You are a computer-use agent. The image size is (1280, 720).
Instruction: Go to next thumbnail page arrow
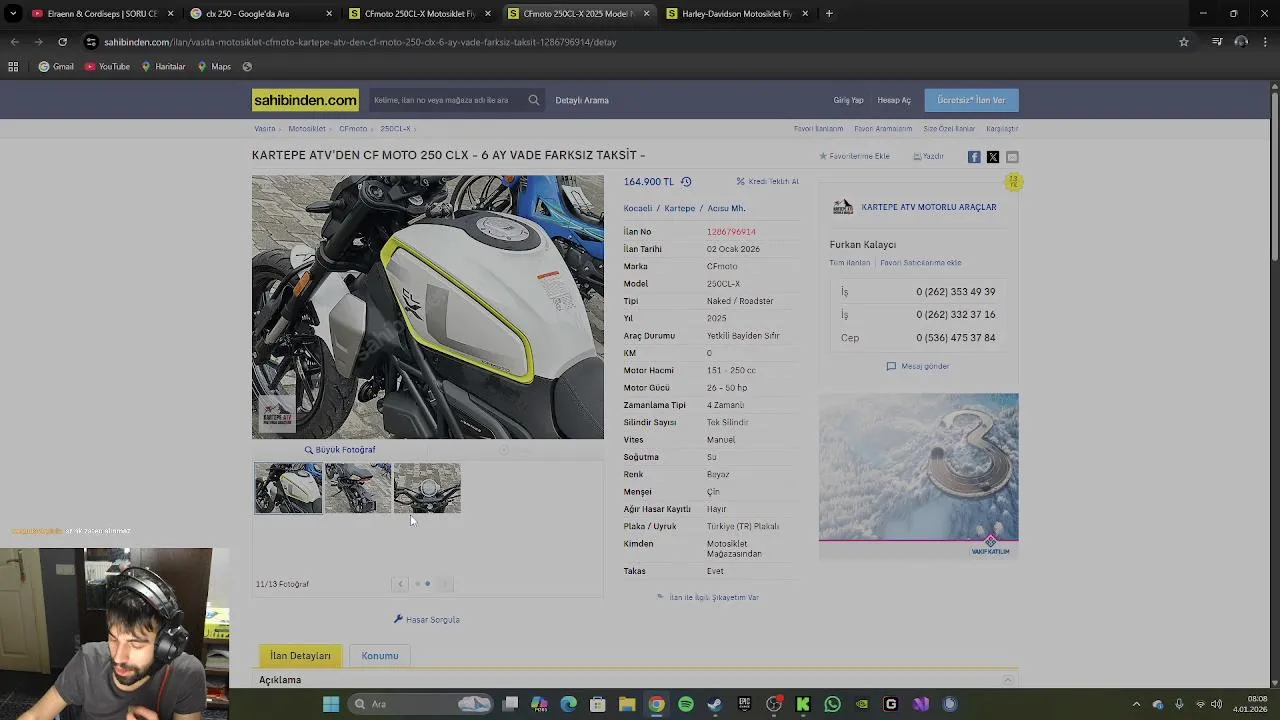(x=446, y=584)
